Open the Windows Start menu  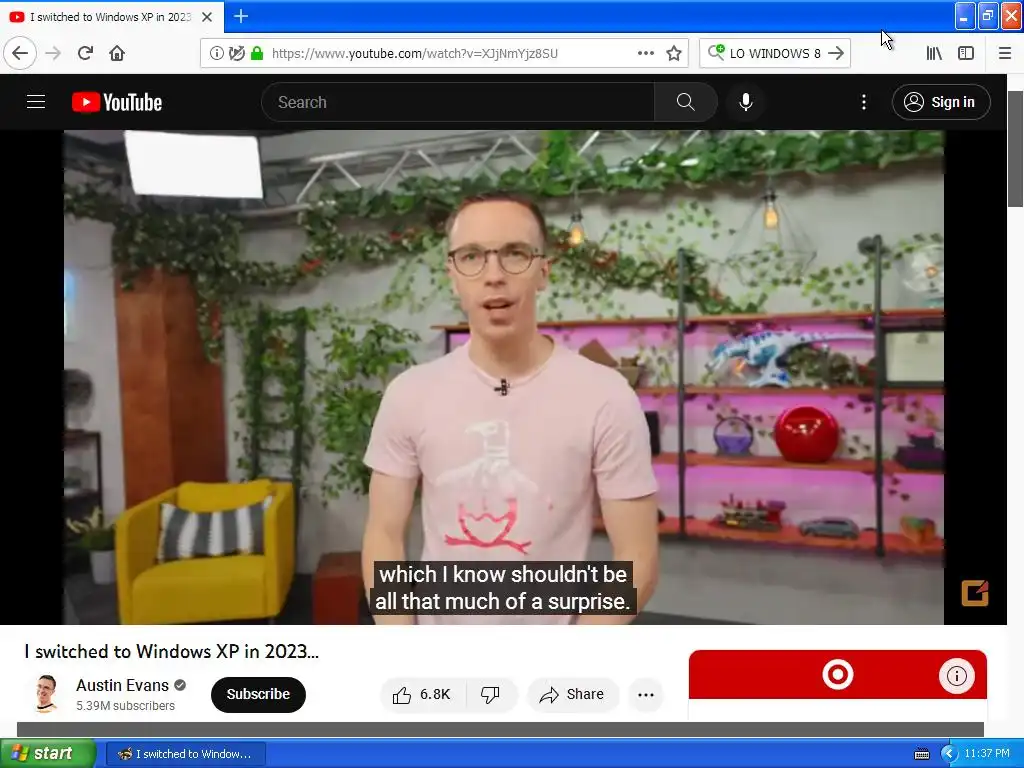pyautogui.click(x=47, y=753)
